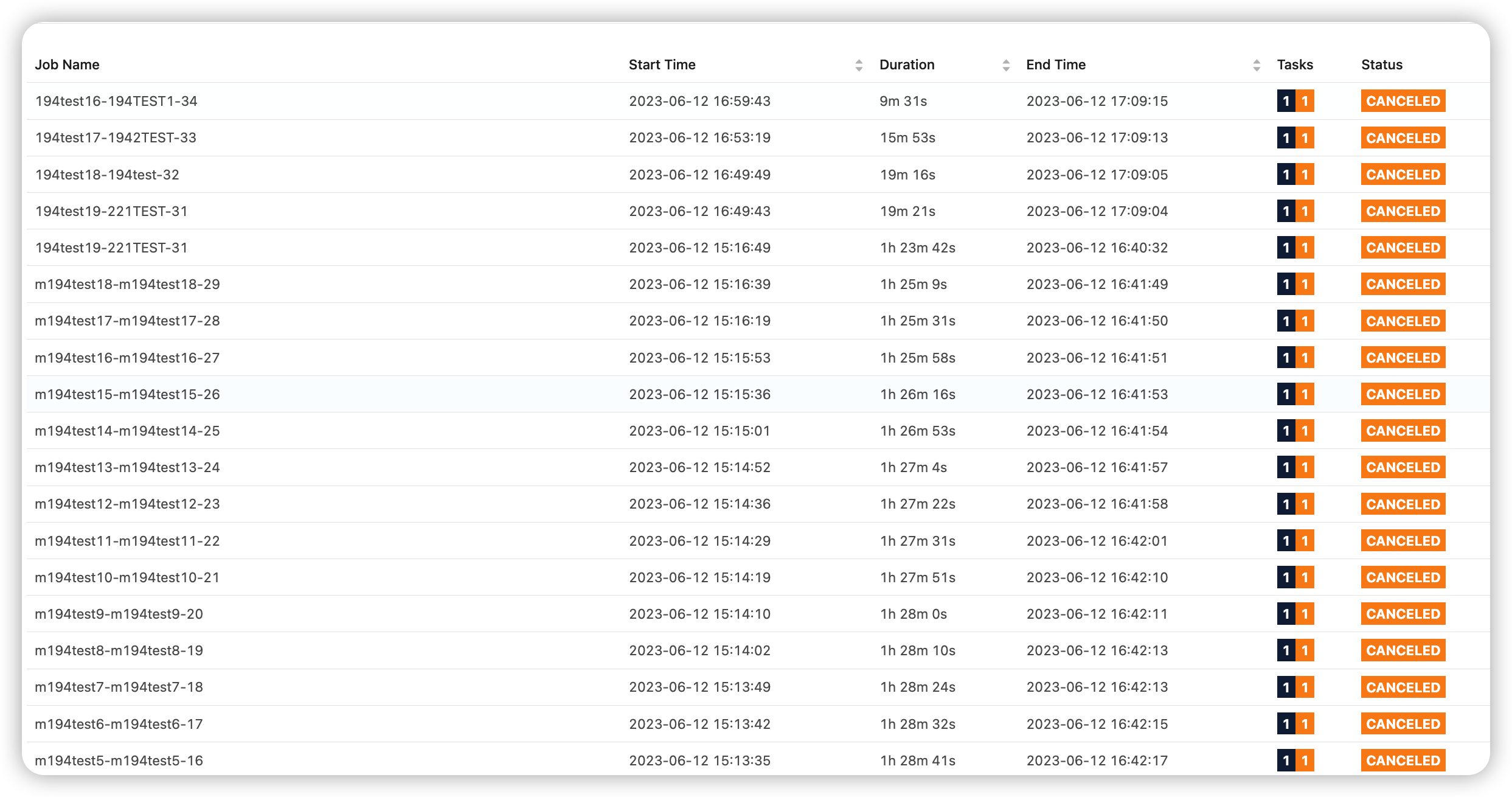Open job 194test19-221TEST-31 started at 16:49:43
This screenshot has height=797, width=1512.
(111, 211)
